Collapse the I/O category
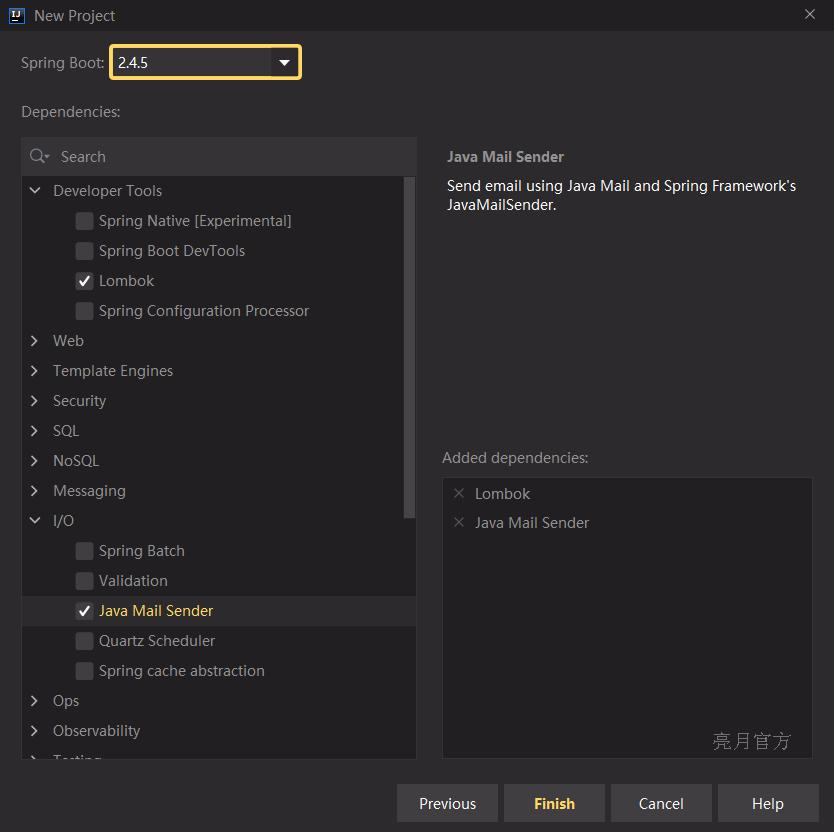The width and height of the screenshot is (834, 832). point(35,521)
